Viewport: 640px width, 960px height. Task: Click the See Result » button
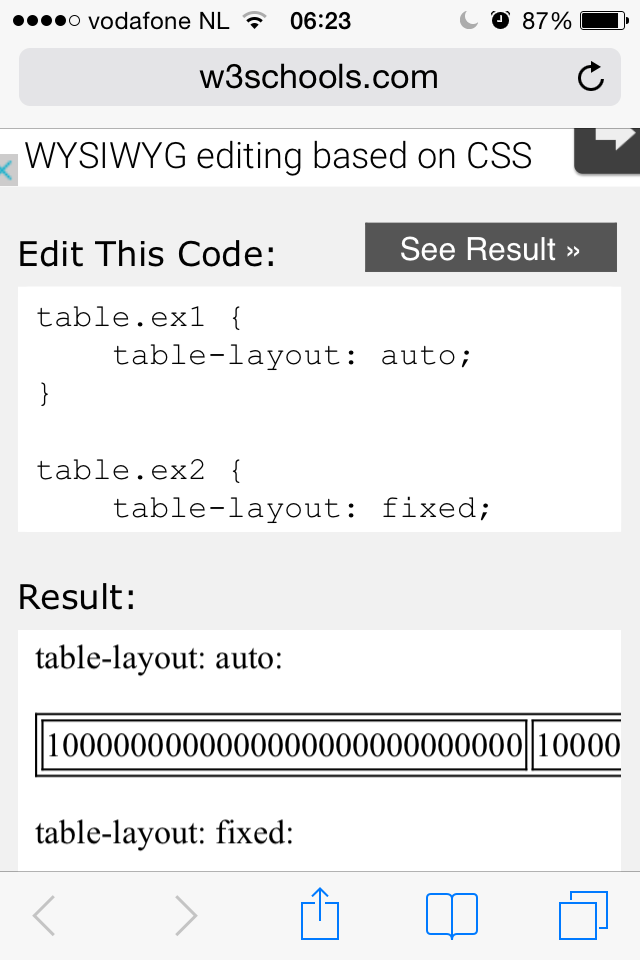click(491, 247)
